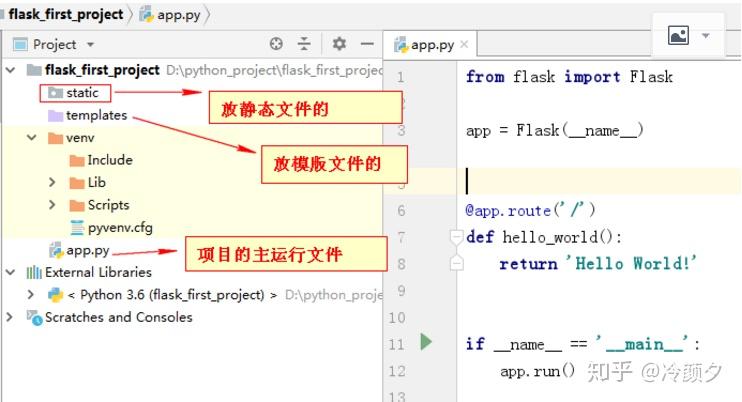Image resolution: width=742 pixels, height=402 pixels.
Task: Select the pyvenv.cfg file
Action: point(120,227)
